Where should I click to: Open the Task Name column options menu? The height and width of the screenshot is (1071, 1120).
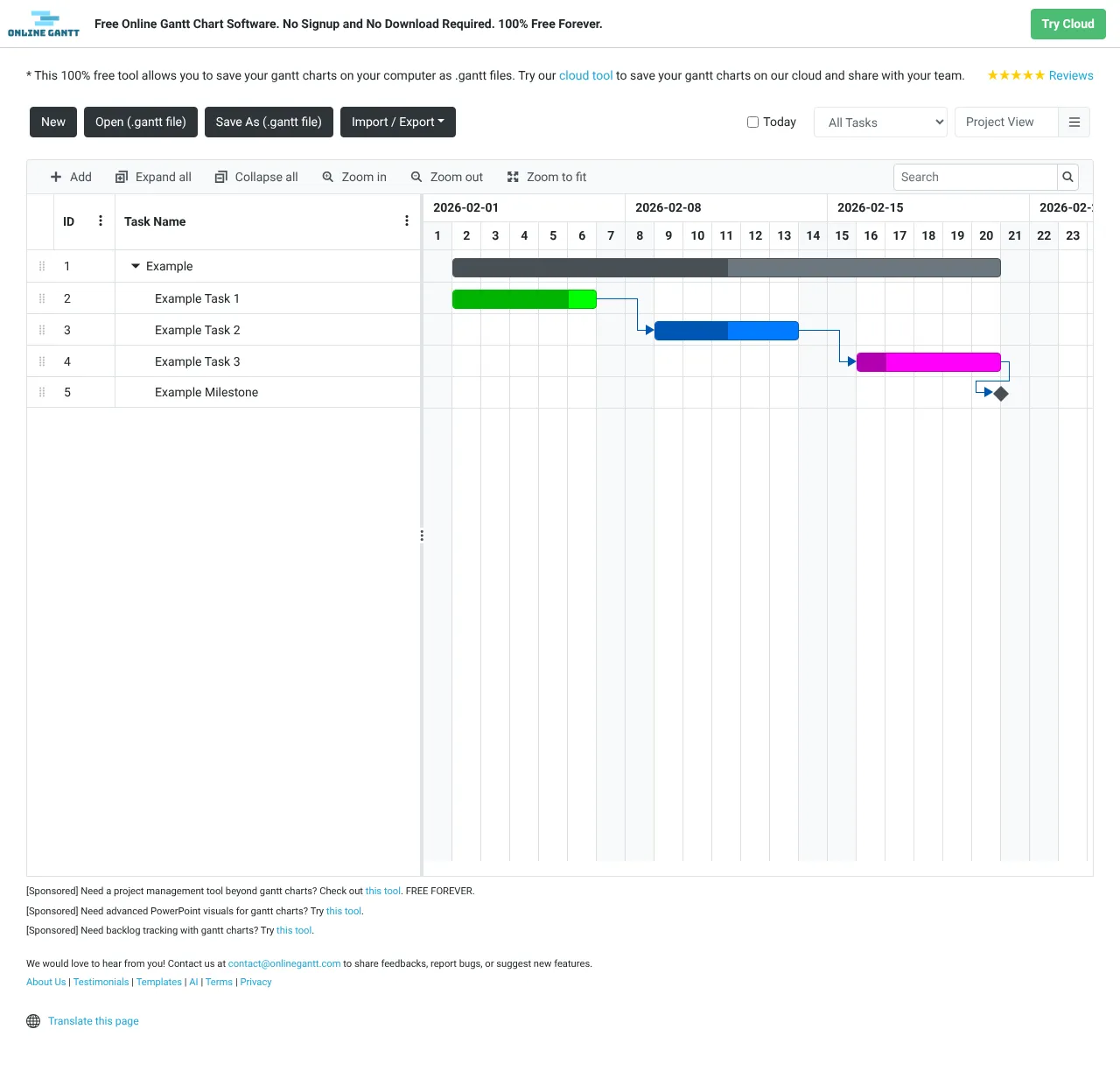point(406,221)
